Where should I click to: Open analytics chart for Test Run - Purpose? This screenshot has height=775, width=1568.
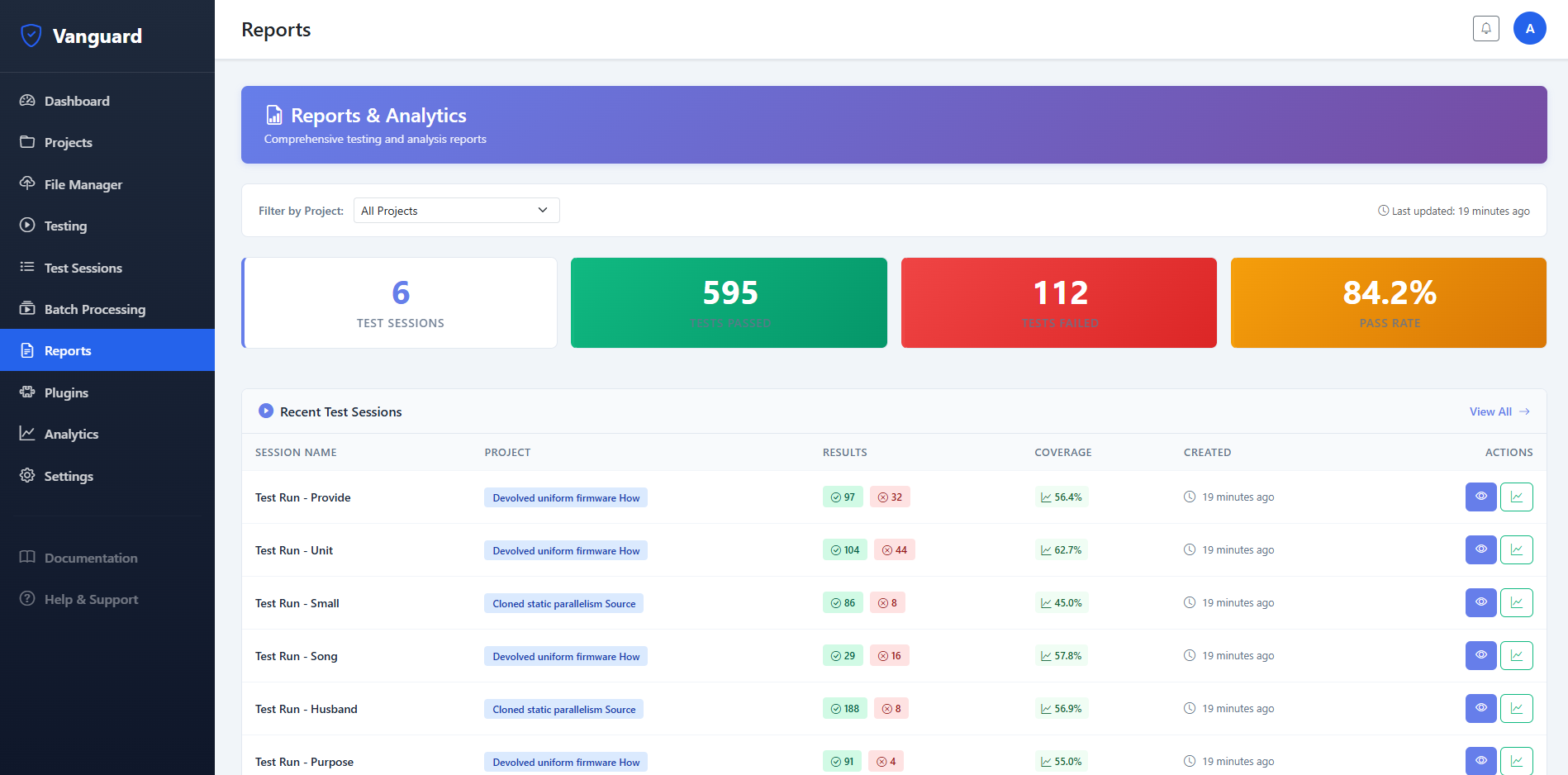coord(1516,760)
